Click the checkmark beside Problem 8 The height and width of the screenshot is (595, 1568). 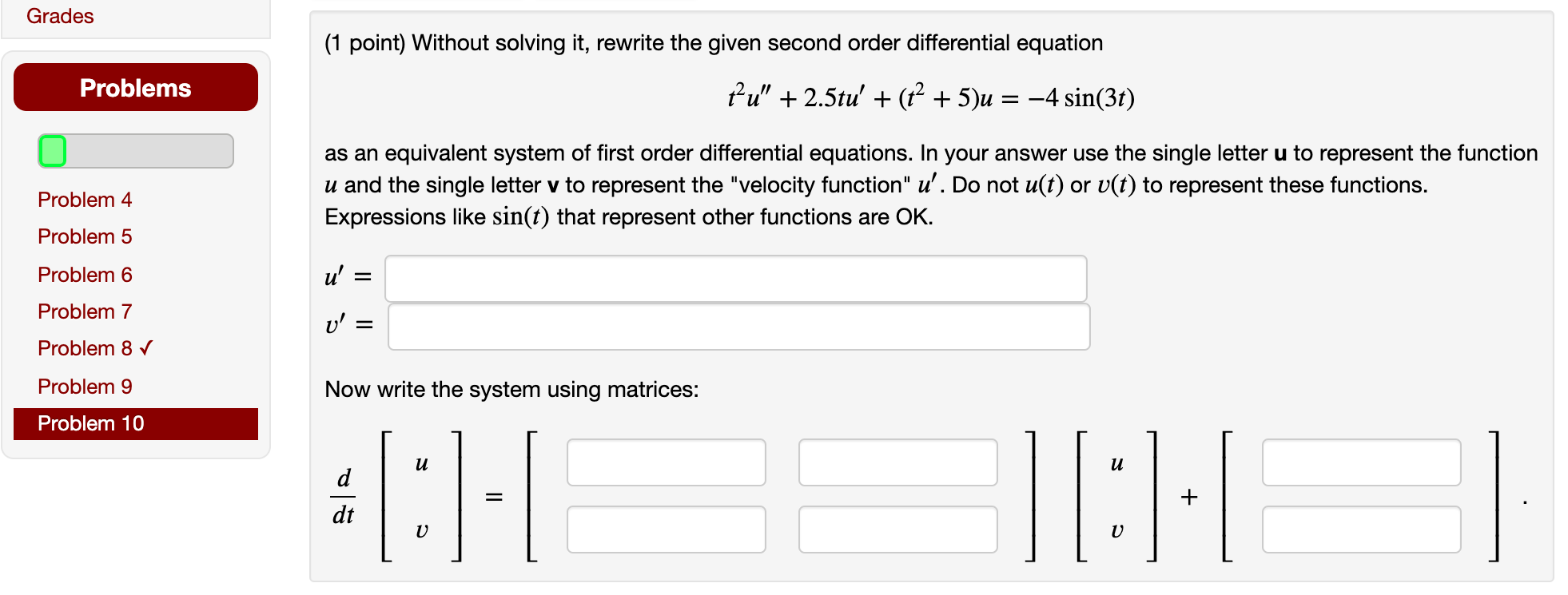[x=146, y=348]
